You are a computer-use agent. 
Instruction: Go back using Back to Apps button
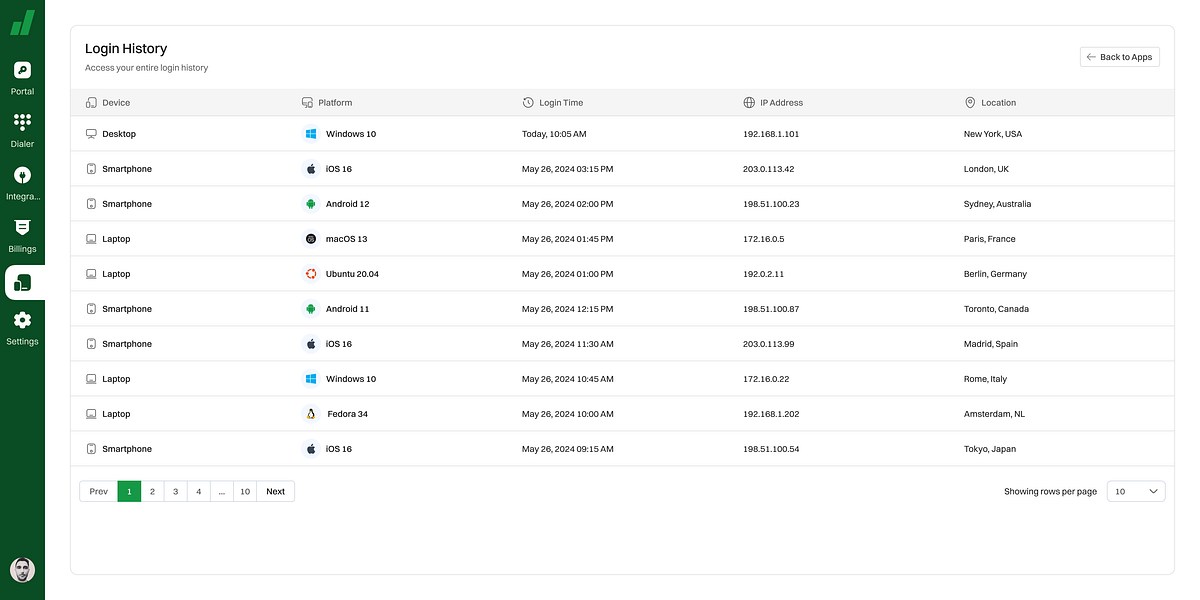pos(1120,57)
